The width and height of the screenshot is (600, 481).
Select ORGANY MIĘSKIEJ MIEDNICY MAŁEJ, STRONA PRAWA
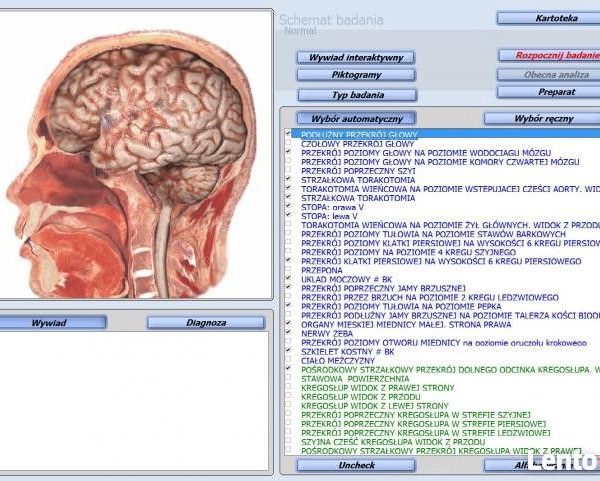(406, 325)
